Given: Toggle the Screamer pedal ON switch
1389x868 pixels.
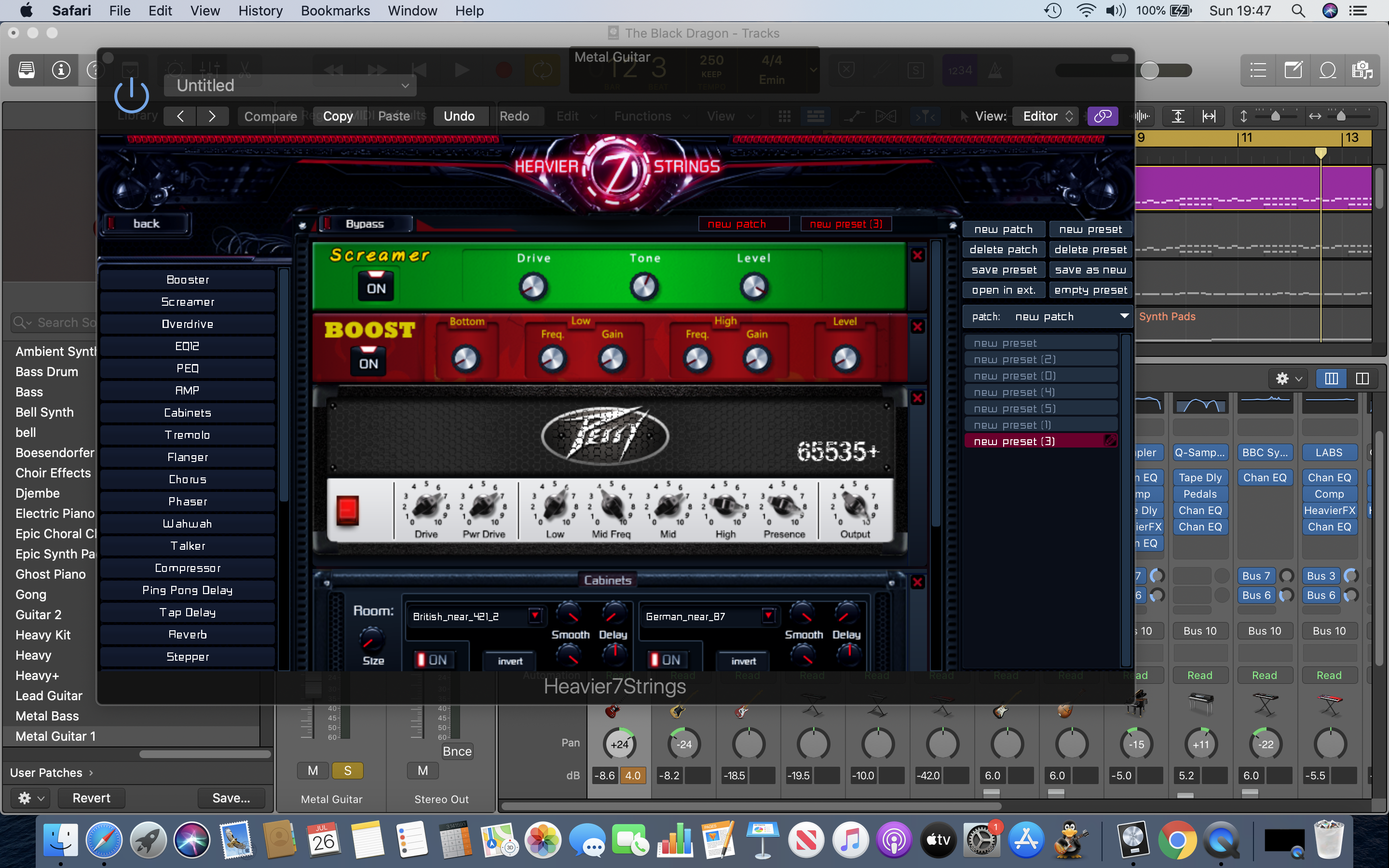Looking at the screenshot, I should 377,286.
